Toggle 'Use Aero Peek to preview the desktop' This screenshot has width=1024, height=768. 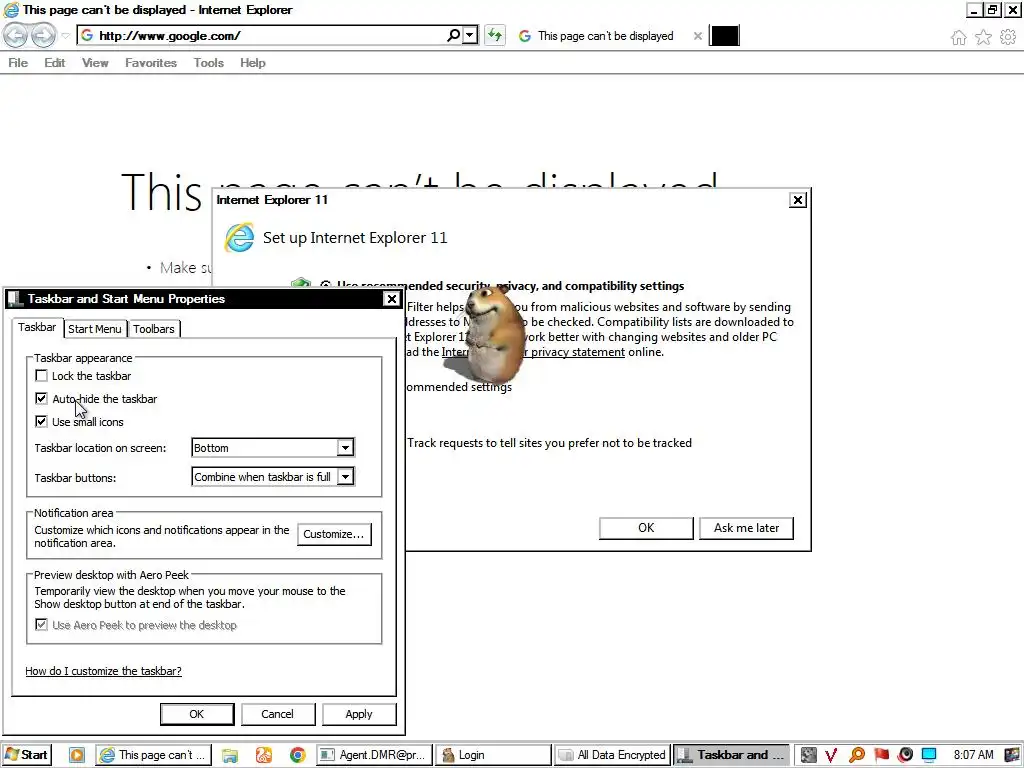point(41,624)
